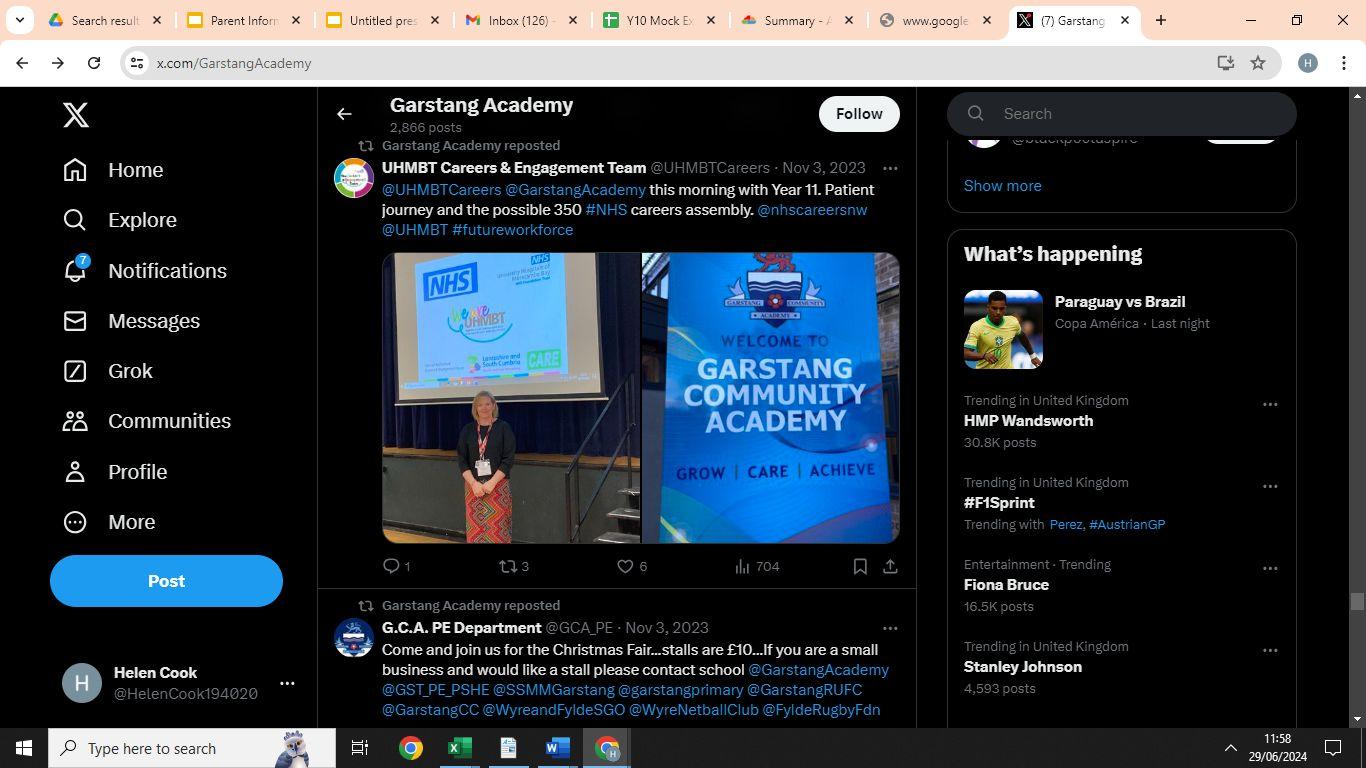Bookmark this page with the star icon
The height and width of the screenshot is (768, 1366).
tap(1258, 63)
